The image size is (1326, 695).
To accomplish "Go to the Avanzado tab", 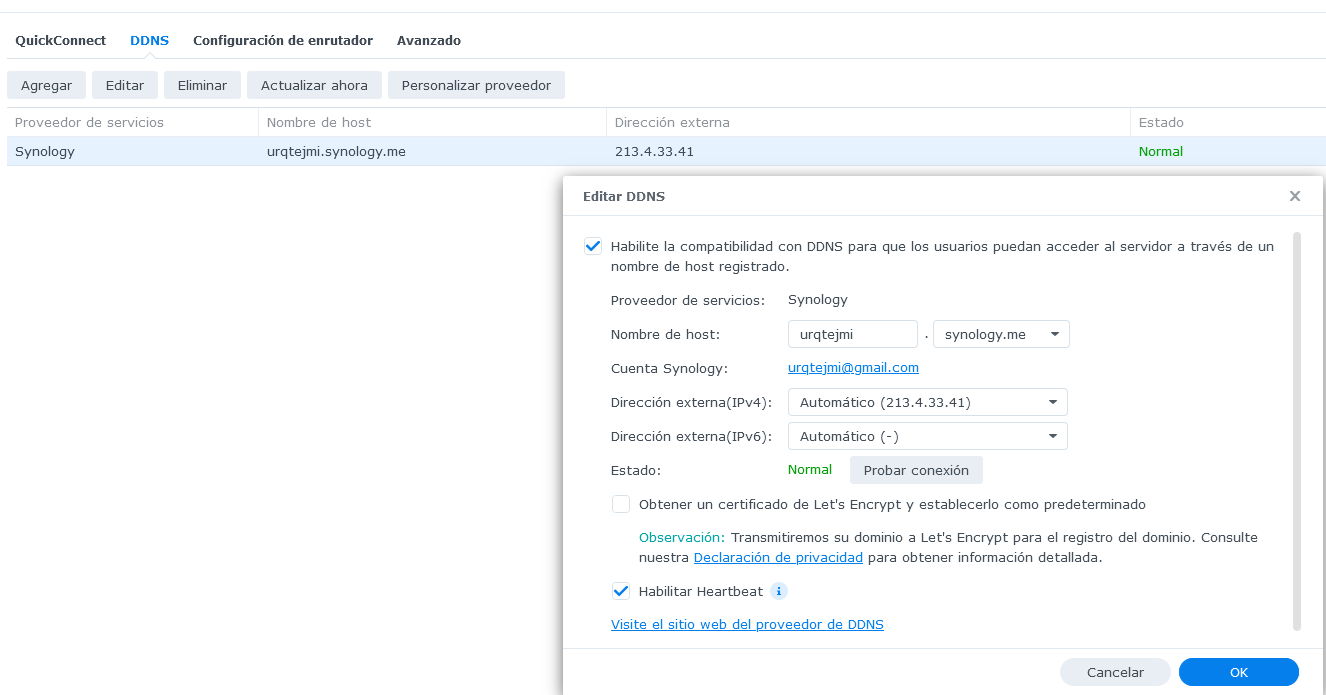I will pos(429,41).
